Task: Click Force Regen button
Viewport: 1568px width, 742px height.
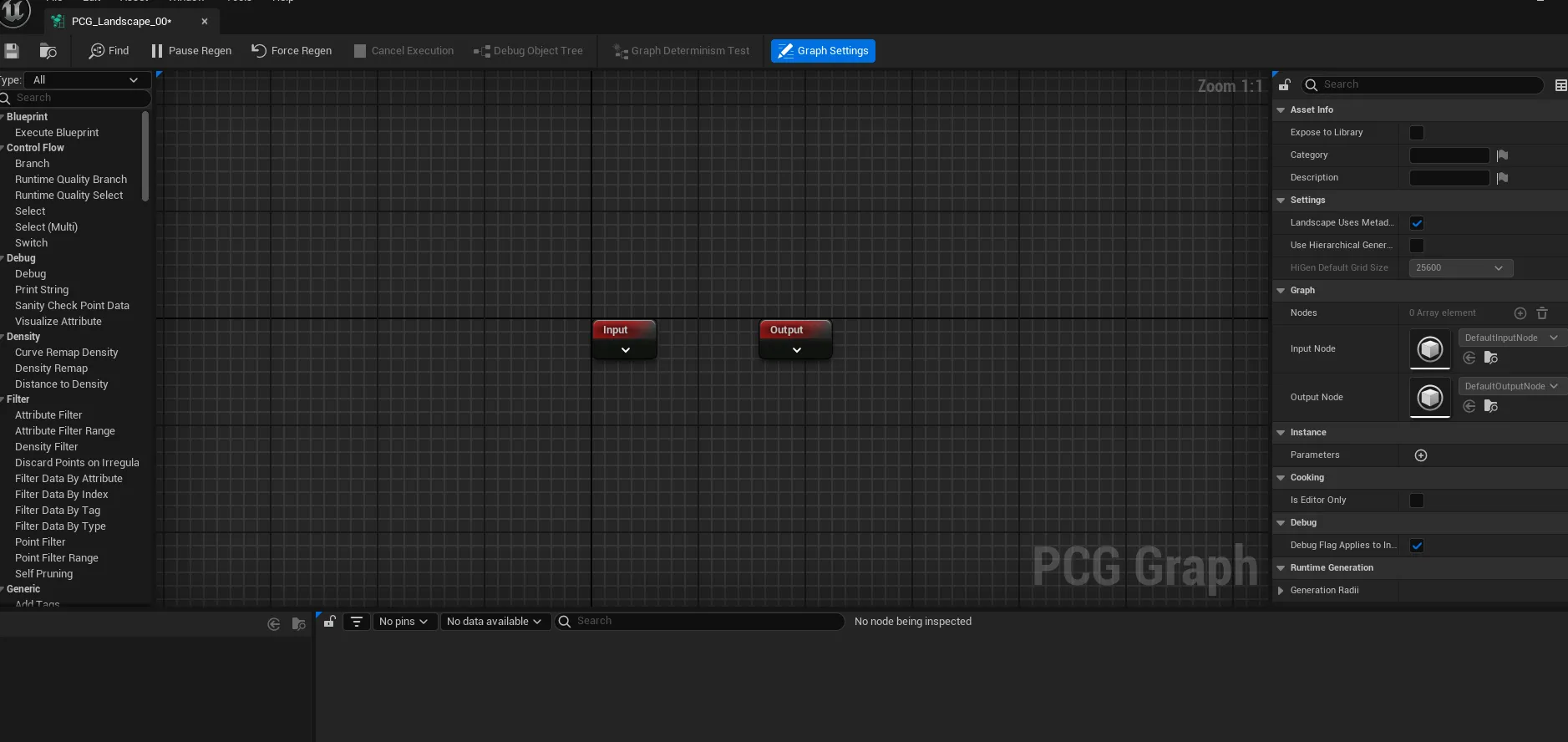Action: (292, 51)
